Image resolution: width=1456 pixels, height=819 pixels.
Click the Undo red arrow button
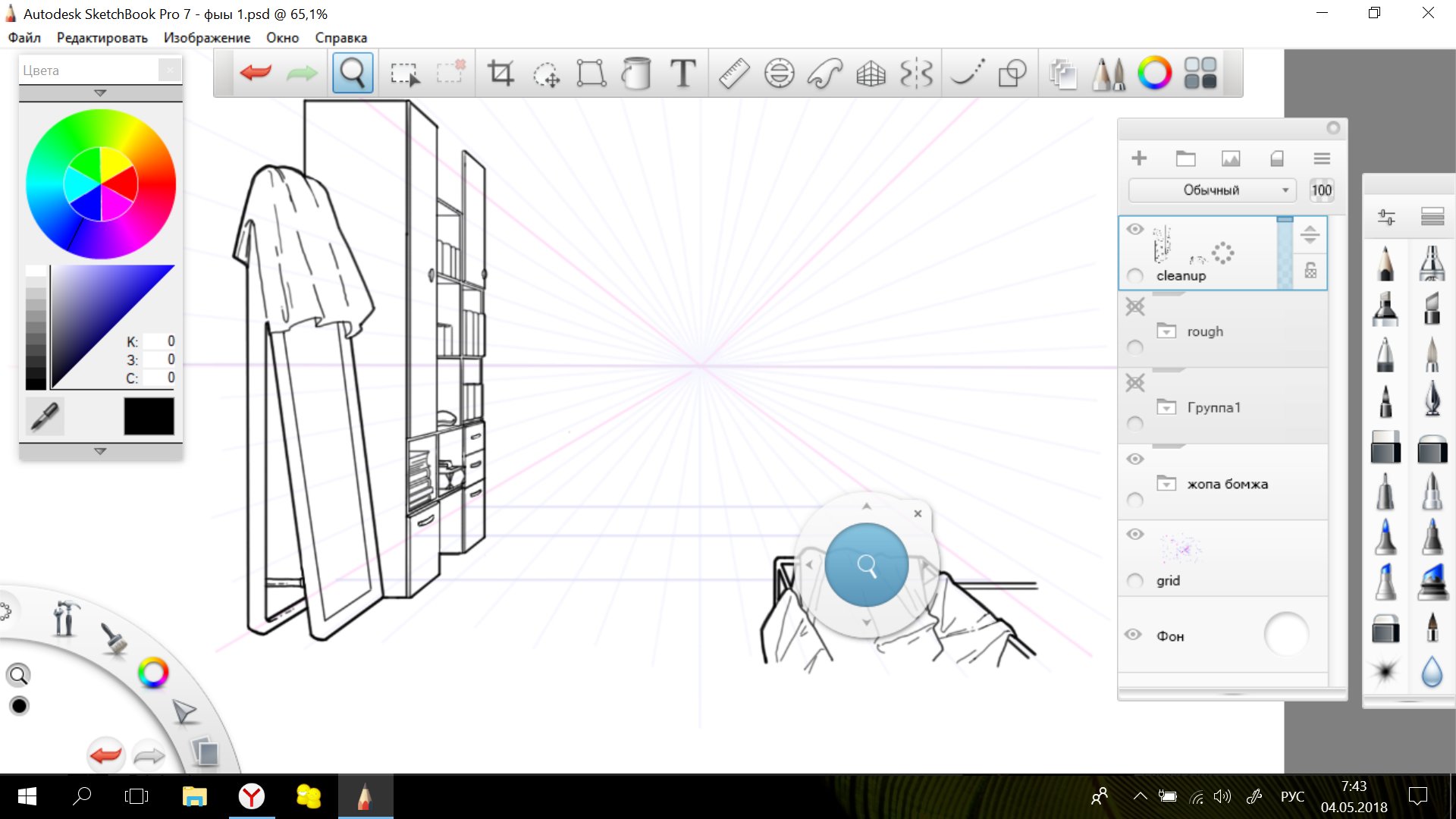256,72
